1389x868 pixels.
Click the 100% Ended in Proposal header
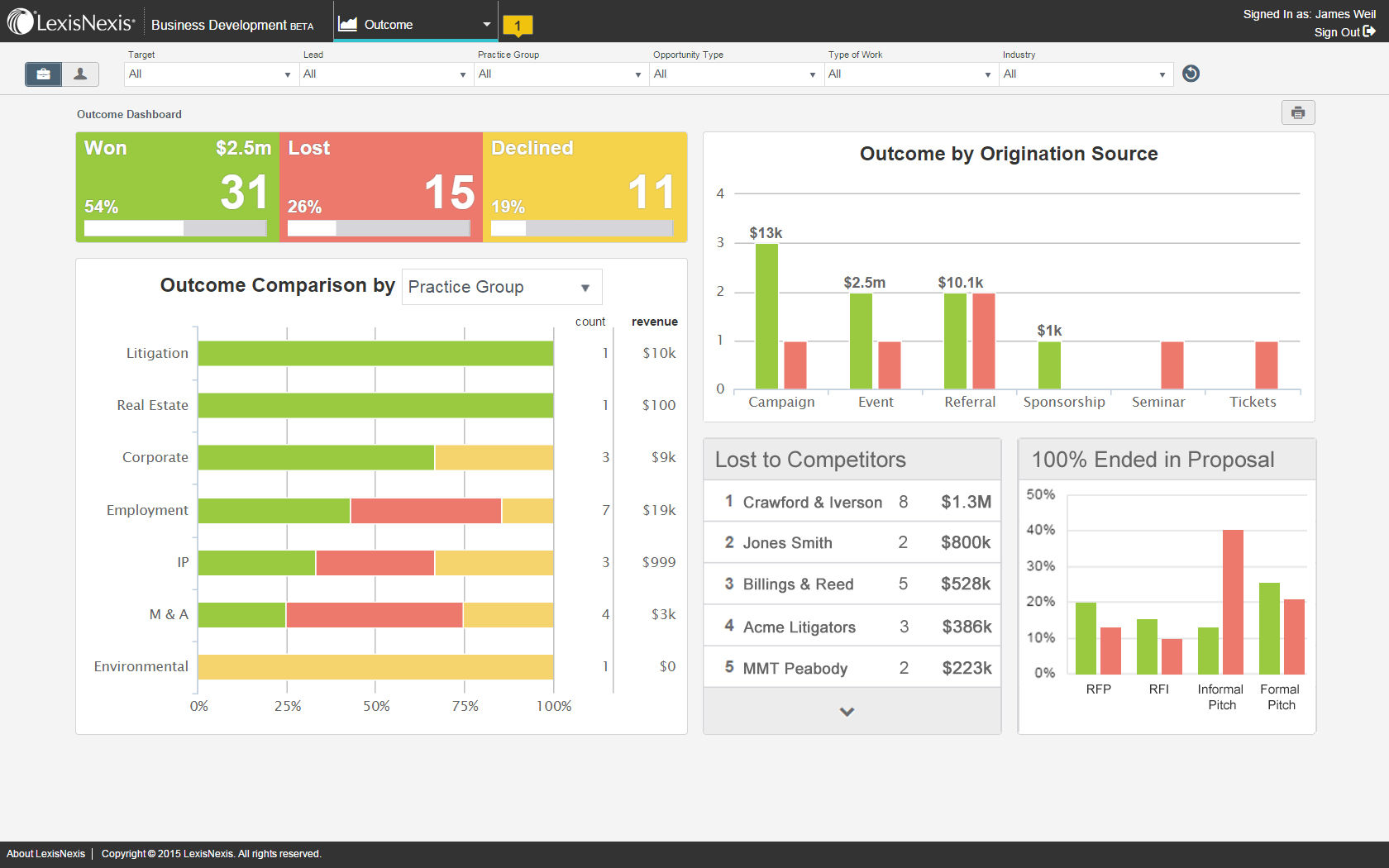click(x=1167, y=460)
